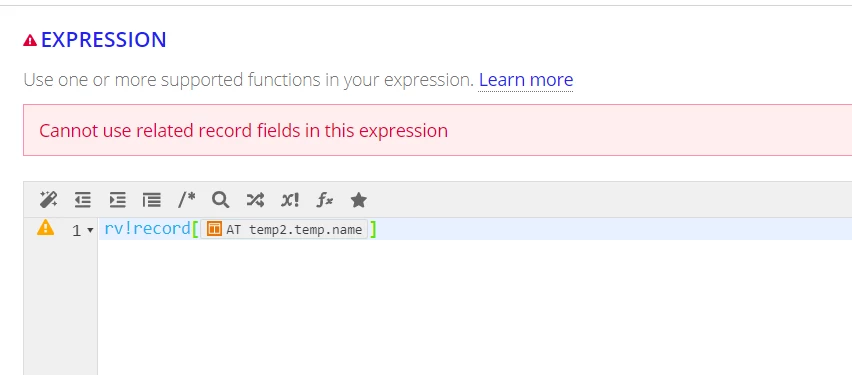Click the magic wand format expression icon
The height and width of the screenshot is (375, 852).
point(48,200)
